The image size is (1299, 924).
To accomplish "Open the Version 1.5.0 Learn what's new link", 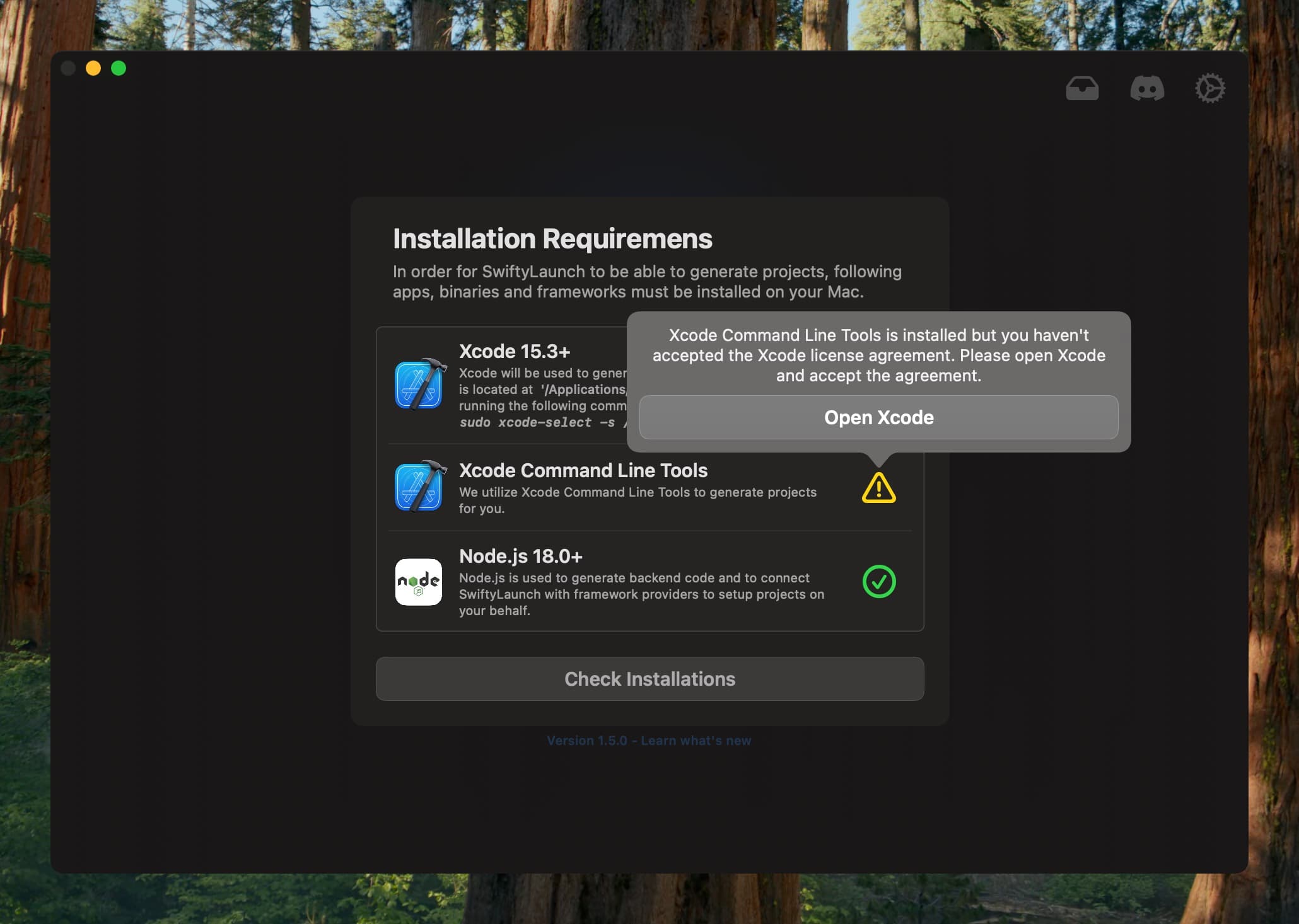I will click(x=649, y=741).
